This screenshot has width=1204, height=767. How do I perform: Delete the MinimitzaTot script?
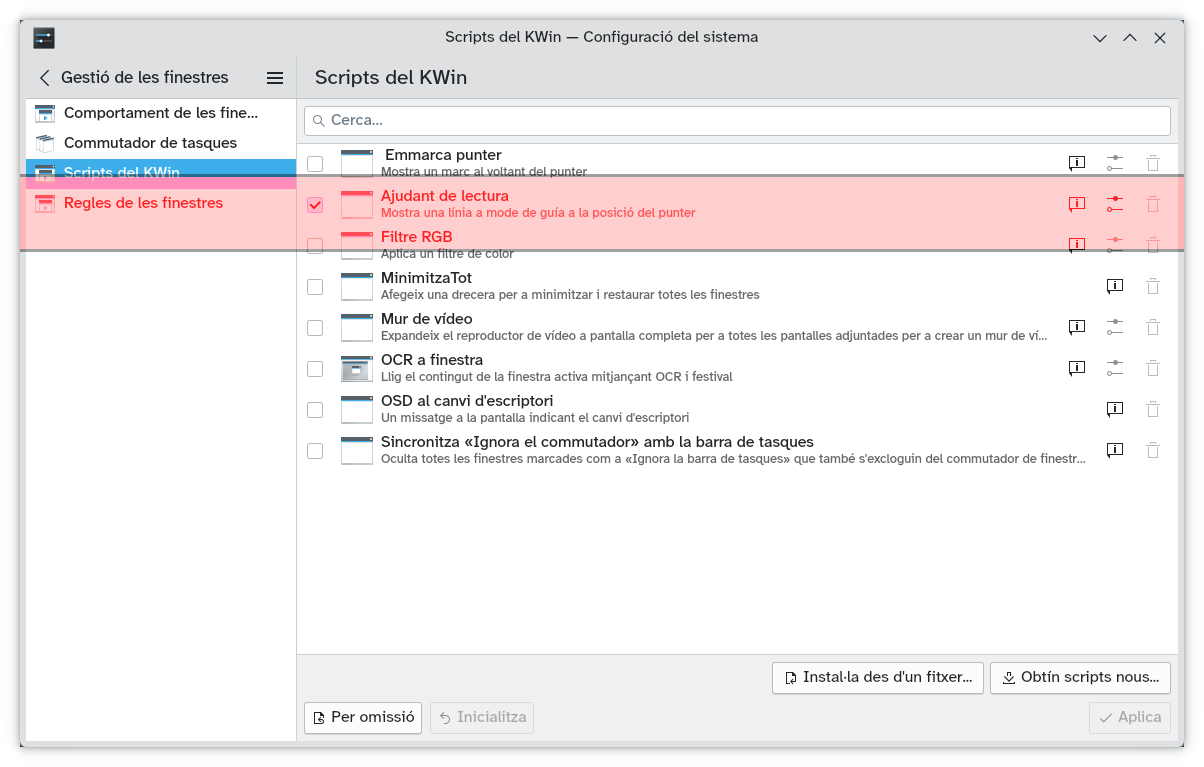pos(1153,286)
